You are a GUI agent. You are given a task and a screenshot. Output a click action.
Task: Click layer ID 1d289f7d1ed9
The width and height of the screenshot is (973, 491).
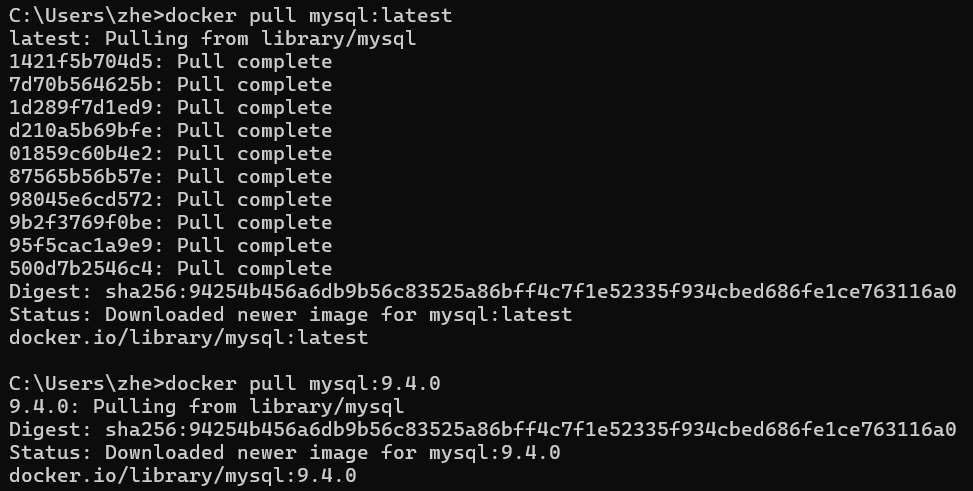tap(81, 107)
